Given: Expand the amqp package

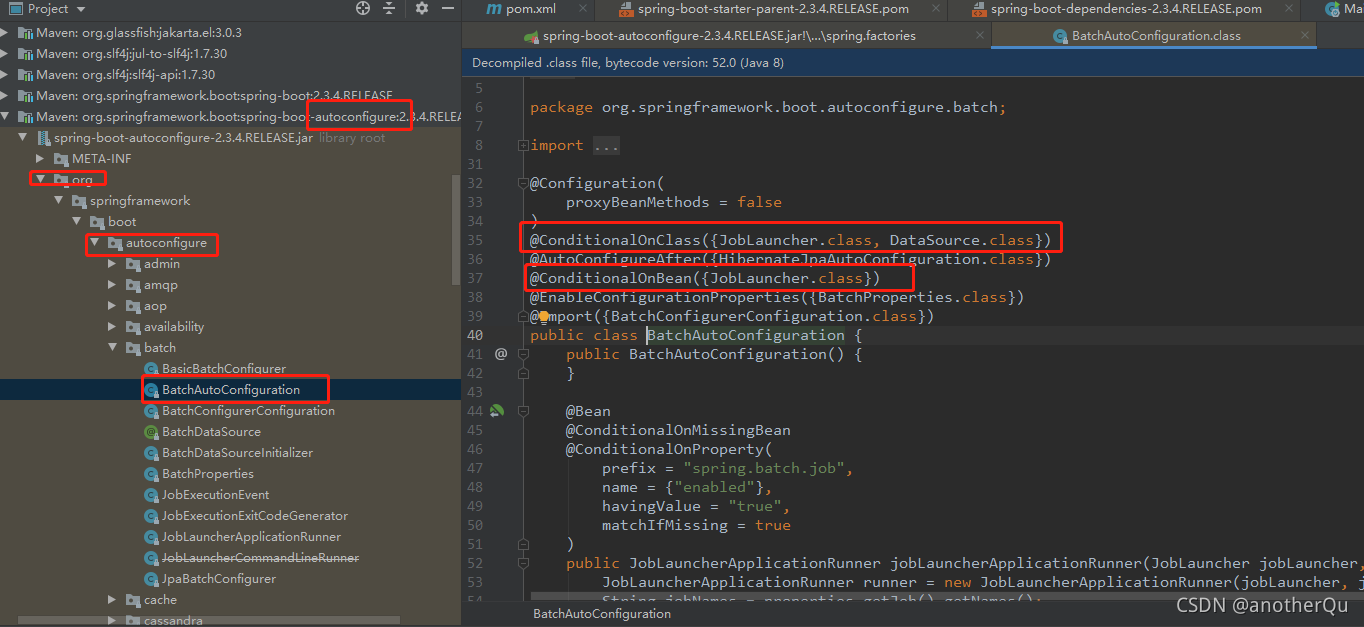Looking at the screenshot, I should (113, 284).
